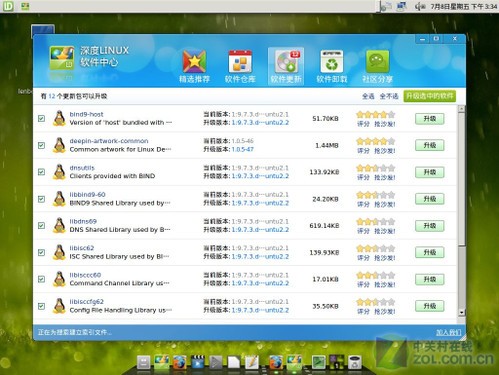Click the star rating of bind9-host
This screenshot has width=499, height=375.
click(376, 115)
